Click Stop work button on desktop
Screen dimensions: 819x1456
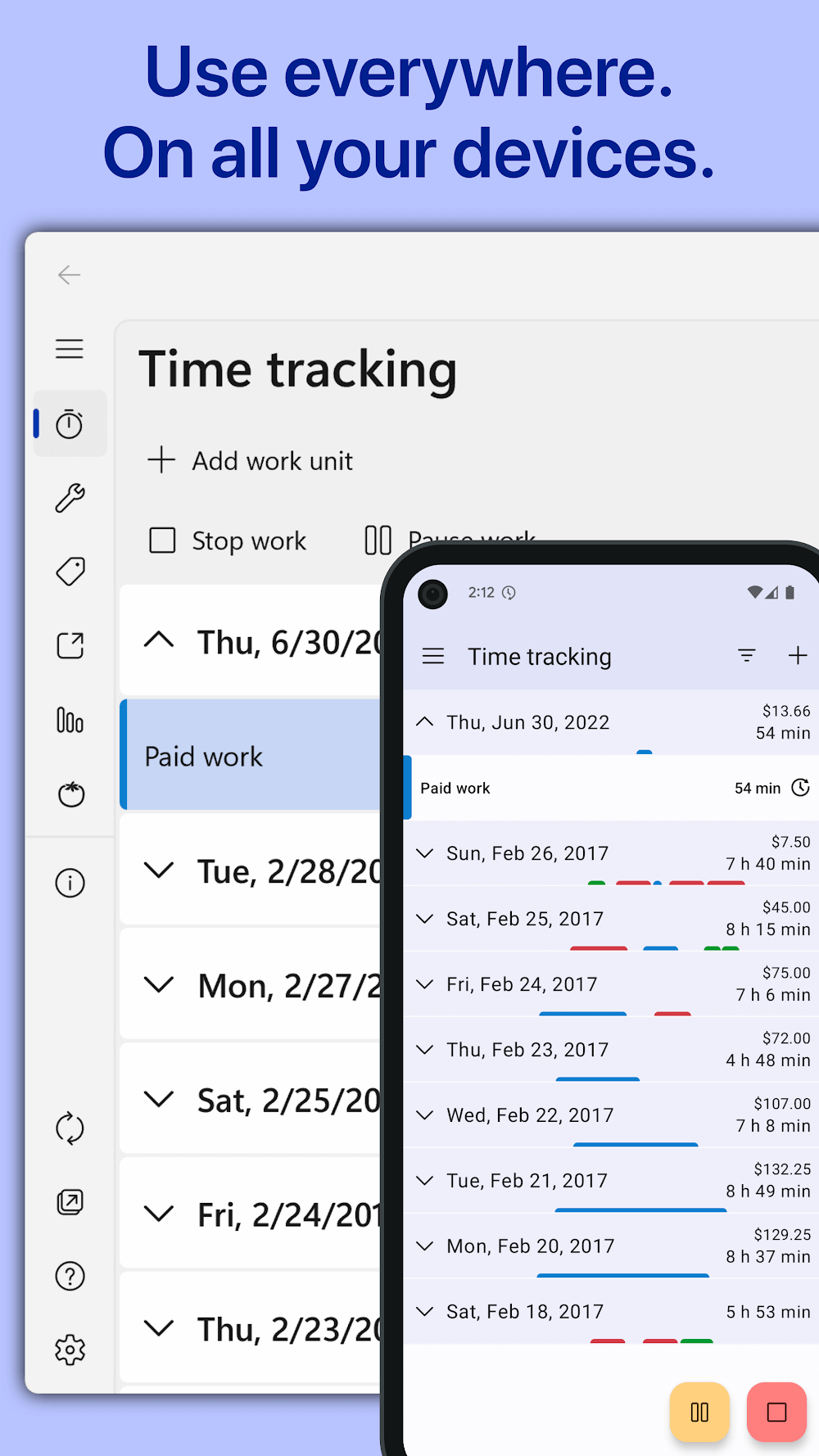tap(228, 541)
